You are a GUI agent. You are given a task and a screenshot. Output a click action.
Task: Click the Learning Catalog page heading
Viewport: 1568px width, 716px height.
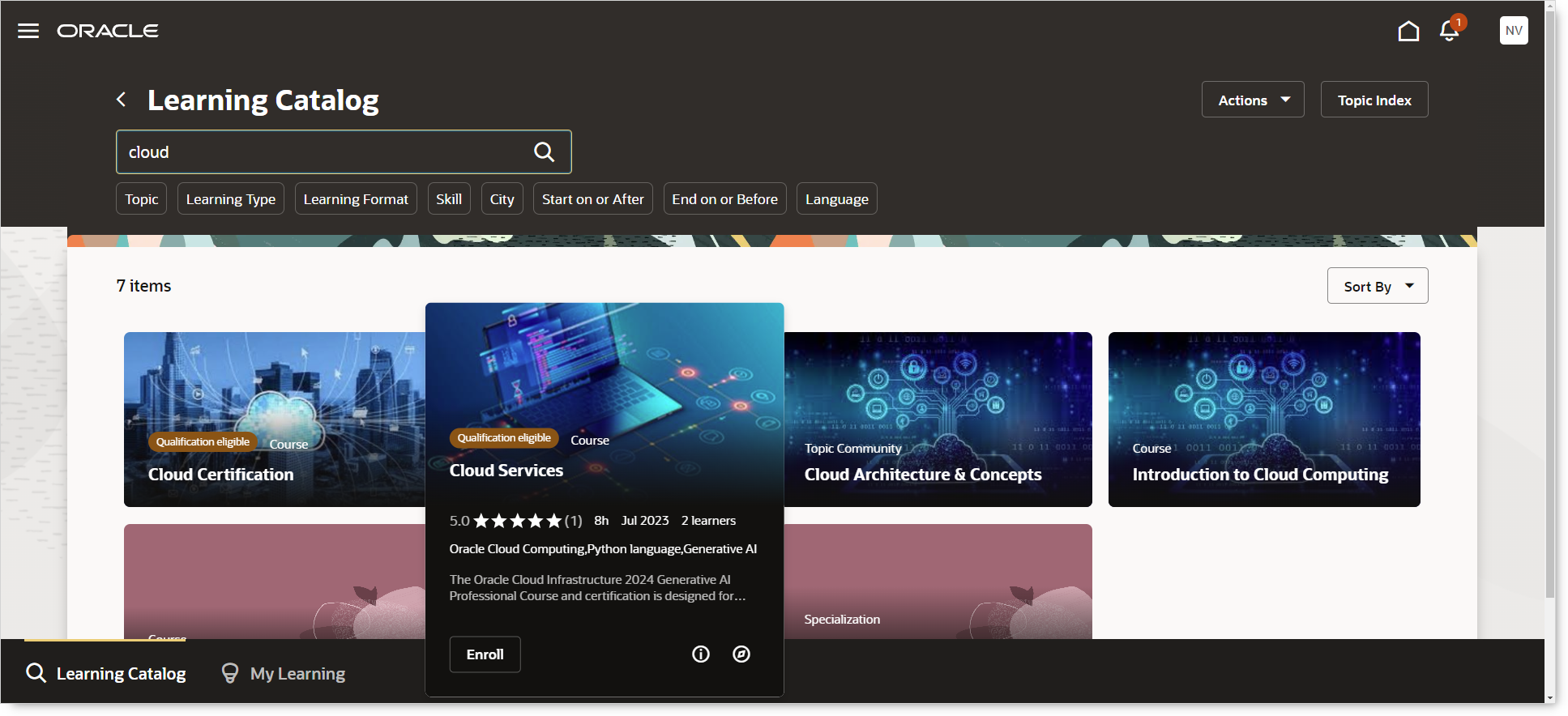coord(263,100)
